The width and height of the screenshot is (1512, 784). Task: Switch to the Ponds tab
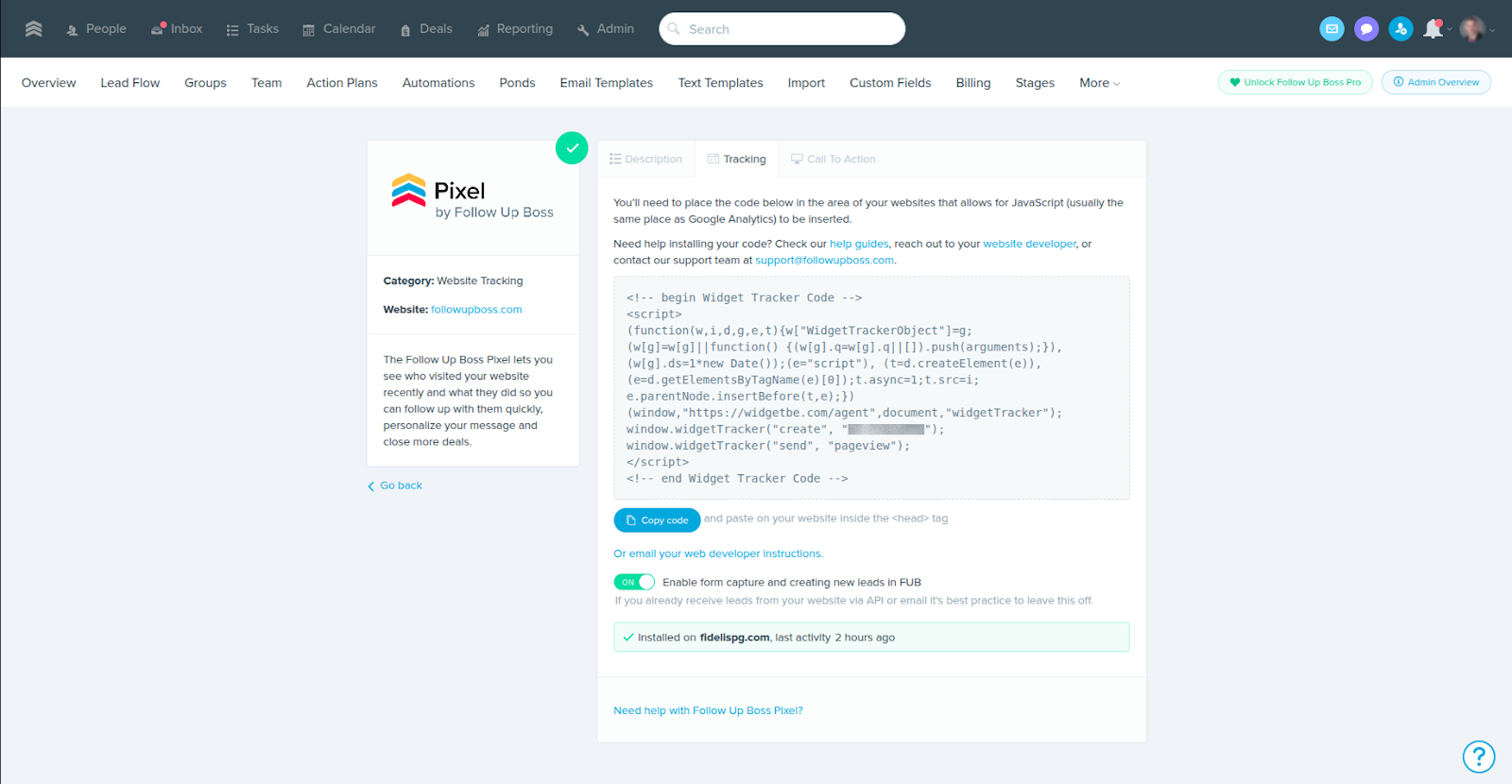pos(517,83)
